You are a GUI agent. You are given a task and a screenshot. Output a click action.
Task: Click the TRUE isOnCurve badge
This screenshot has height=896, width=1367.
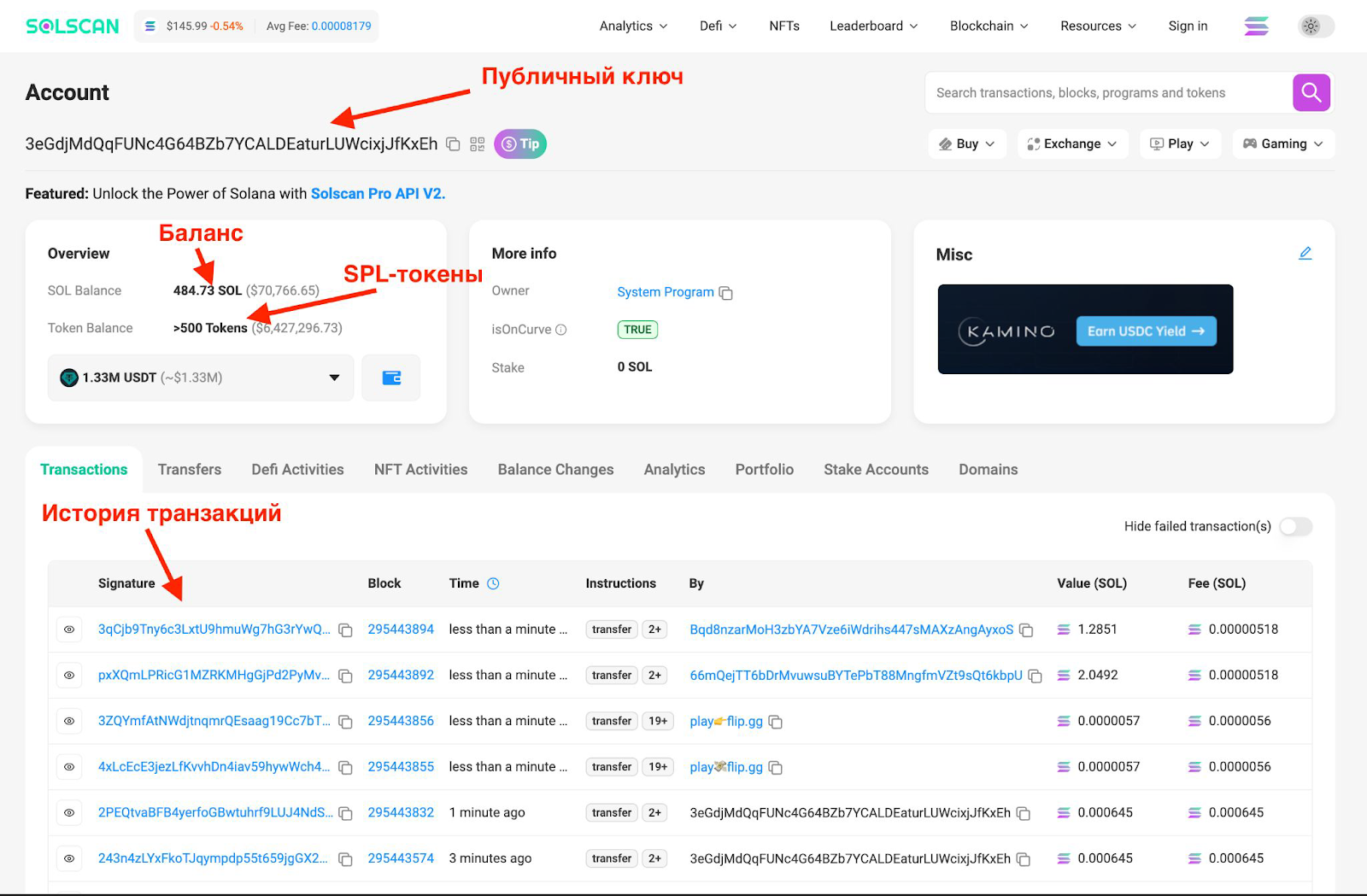coord(637,330)
